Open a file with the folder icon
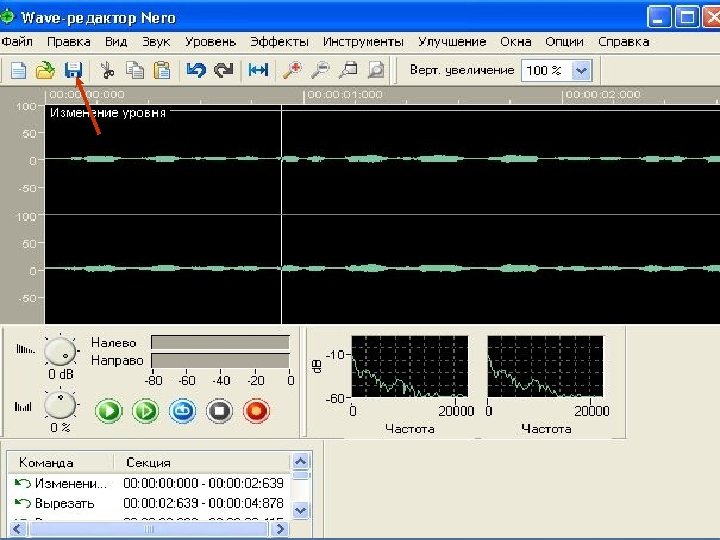This screenshot has width=720, height=540. tap(46, 70)
